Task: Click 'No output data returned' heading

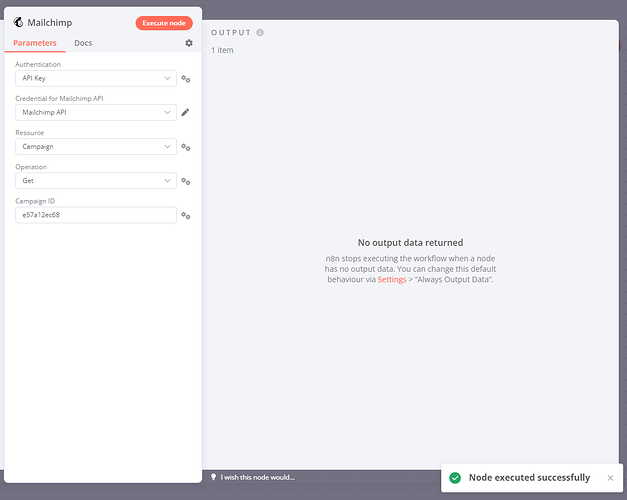Action: [x=410, y=243]
